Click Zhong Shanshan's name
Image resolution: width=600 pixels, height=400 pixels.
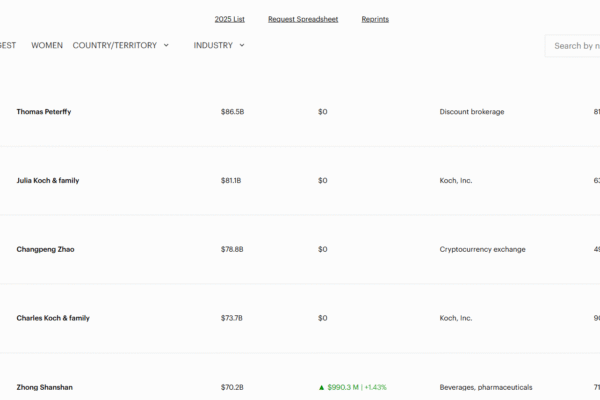click(45, 387)
